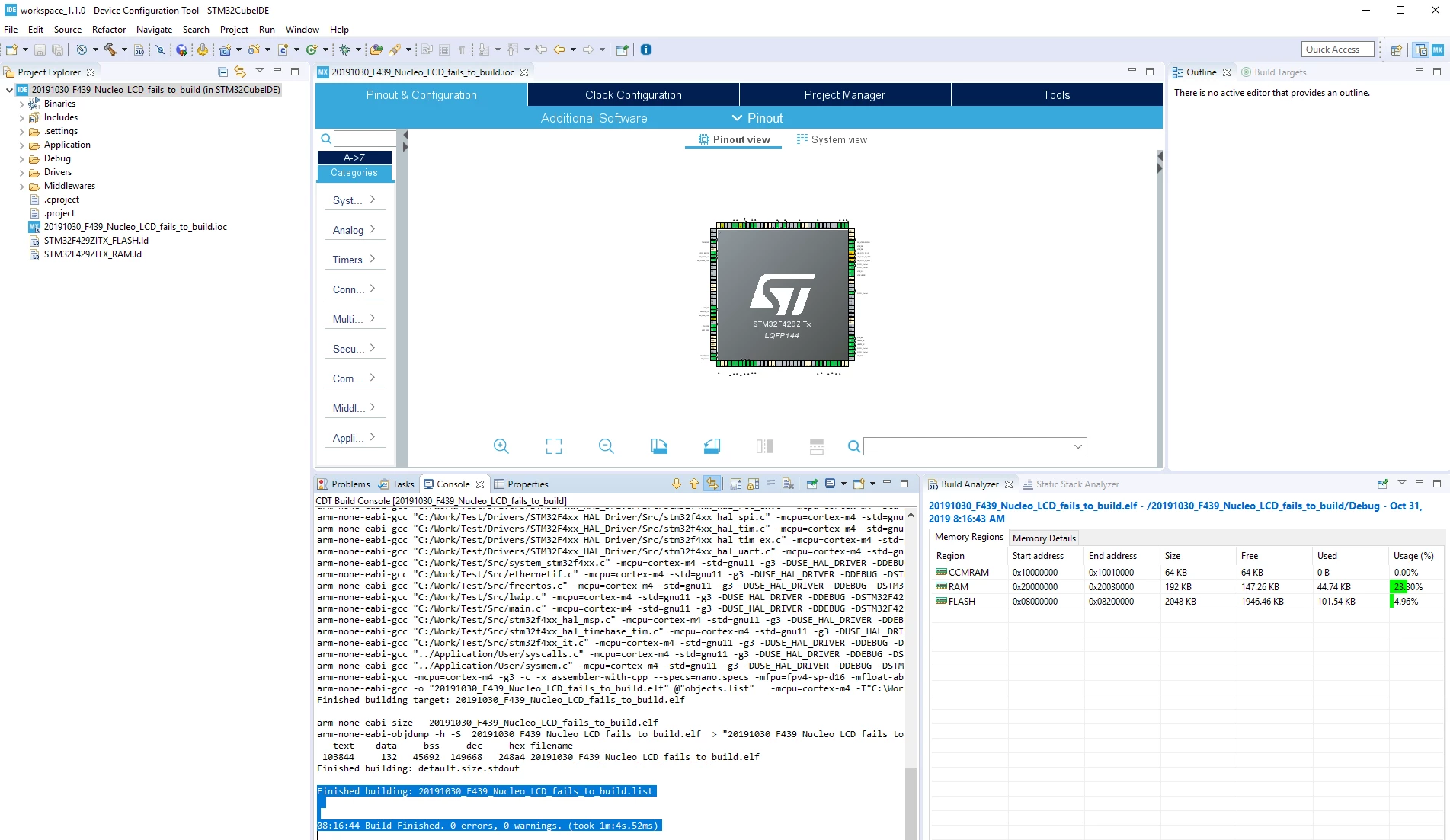
Task: Switch to the Device Configuration MX perspective
Action: [x=1438, y=50]
